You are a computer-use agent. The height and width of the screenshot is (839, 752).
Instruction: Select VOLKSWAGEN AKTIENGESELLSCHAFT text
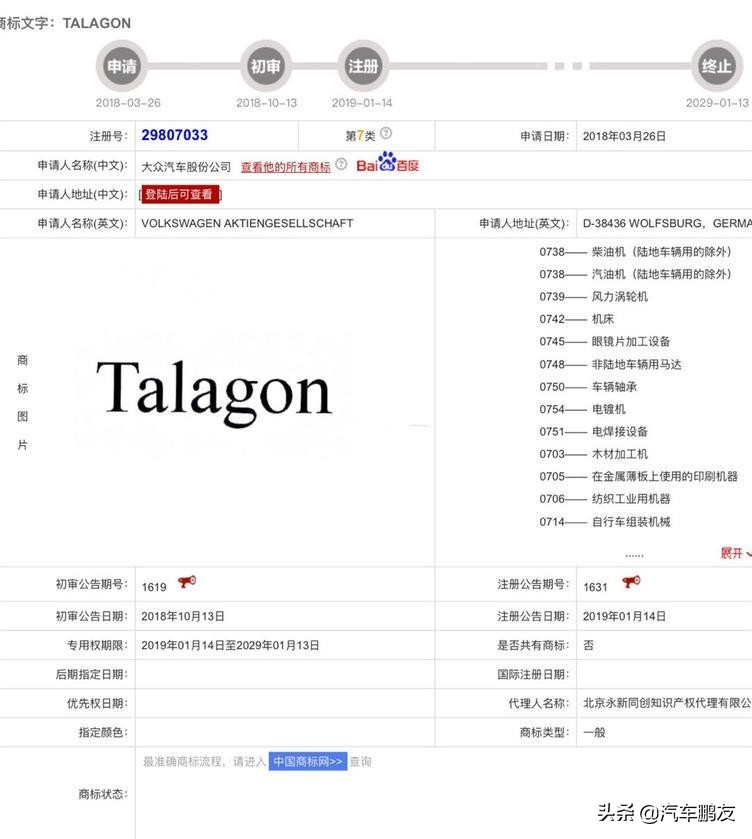pos(247,223)
